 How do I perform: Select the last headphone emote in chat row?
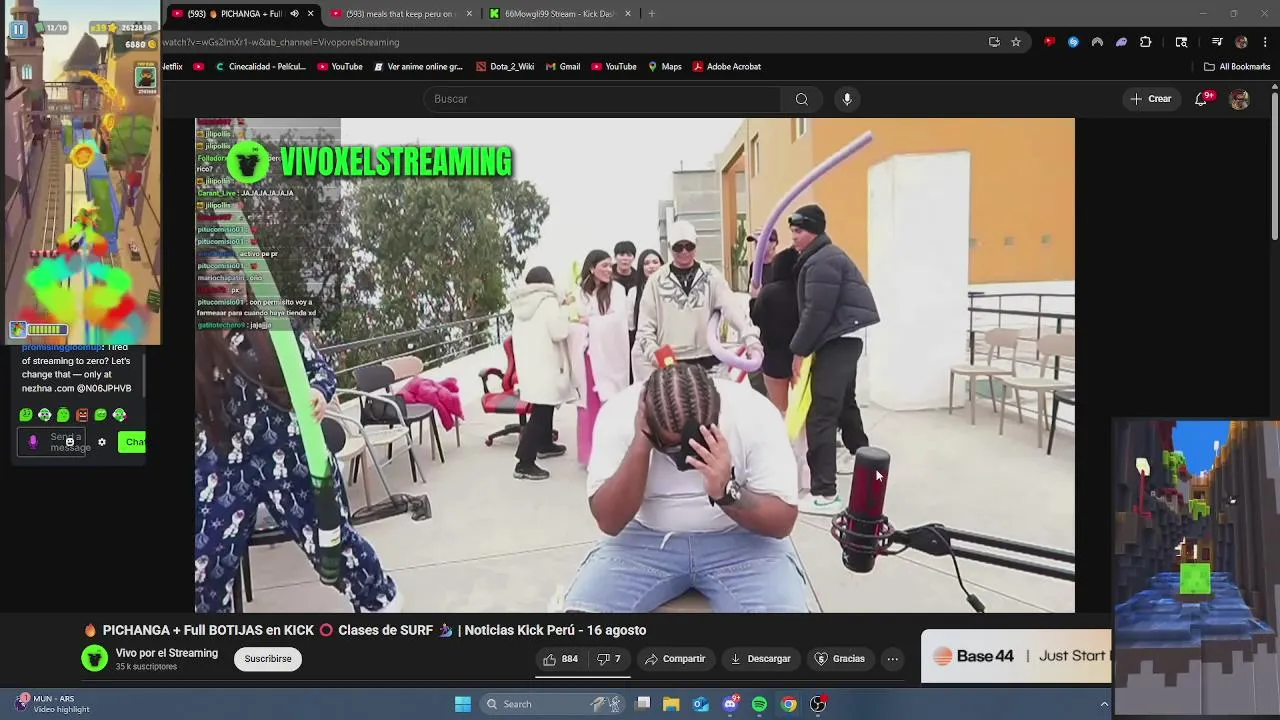[119, 415]
